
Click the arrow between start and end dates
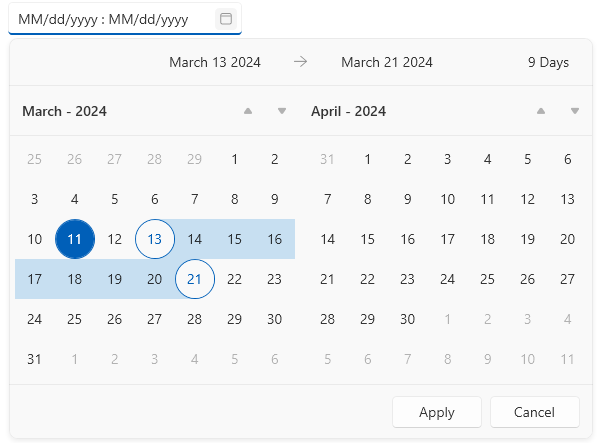pos(301,62)
